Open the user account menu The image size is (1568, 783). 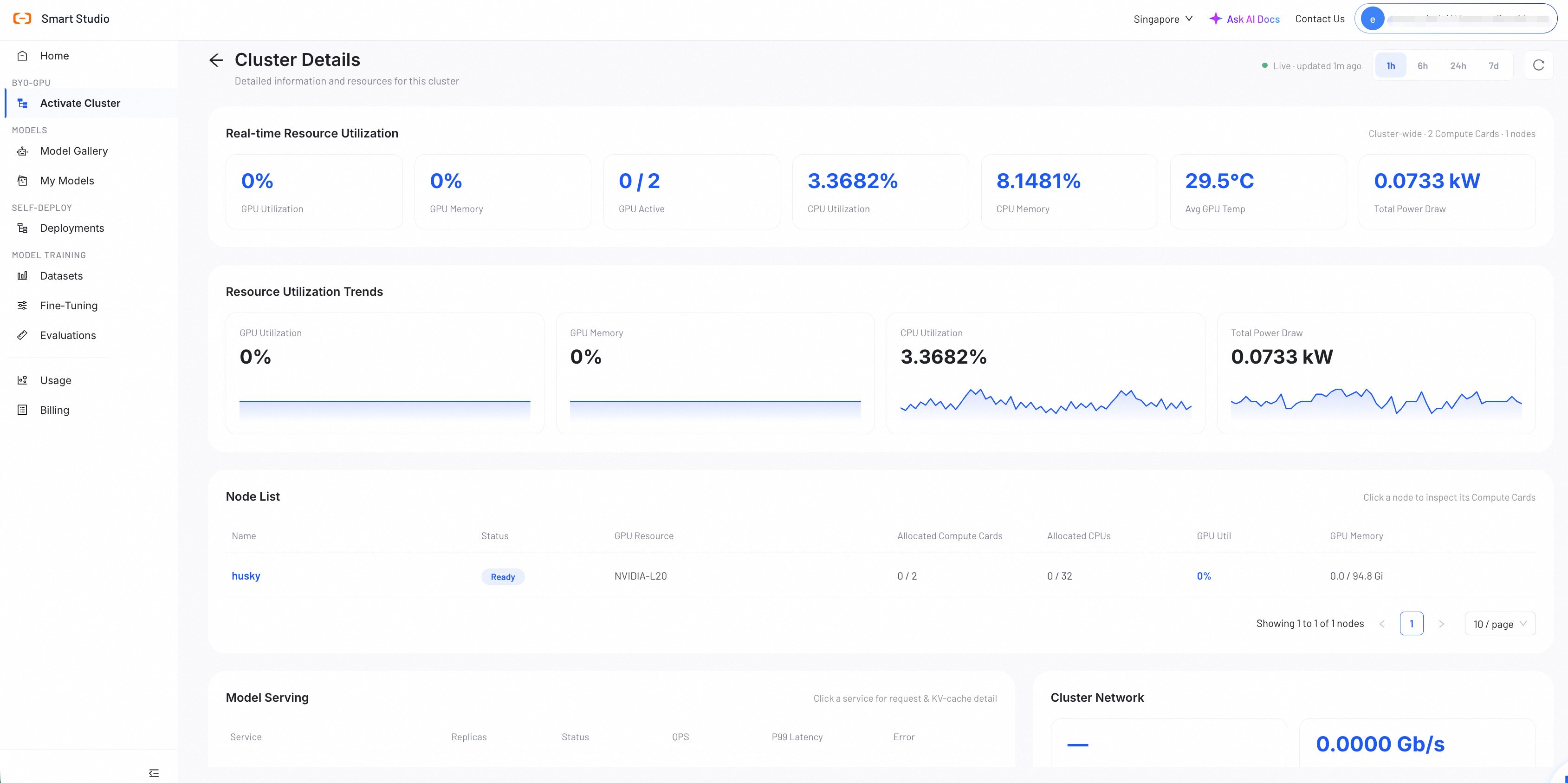pyautogui.click(x=1455, y=19)
